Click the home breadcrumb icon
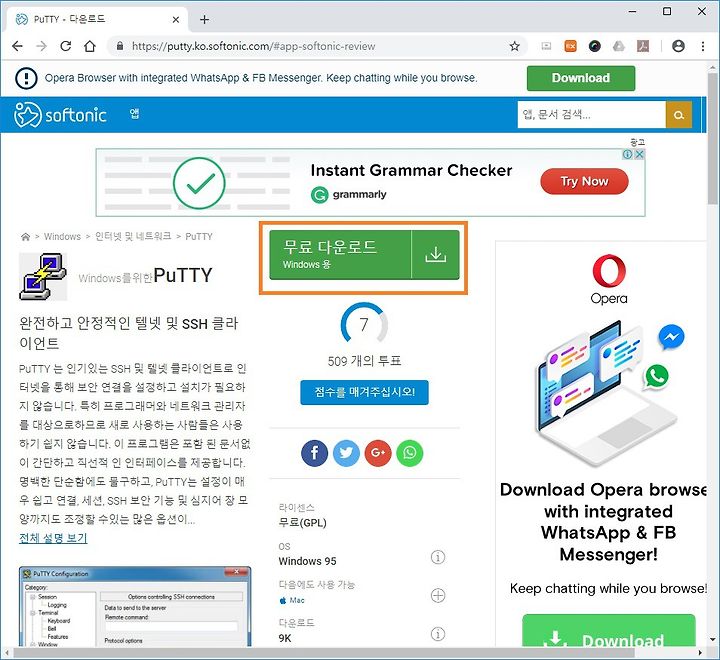Viewport: 720px width, 660px height. coord(26,237)
